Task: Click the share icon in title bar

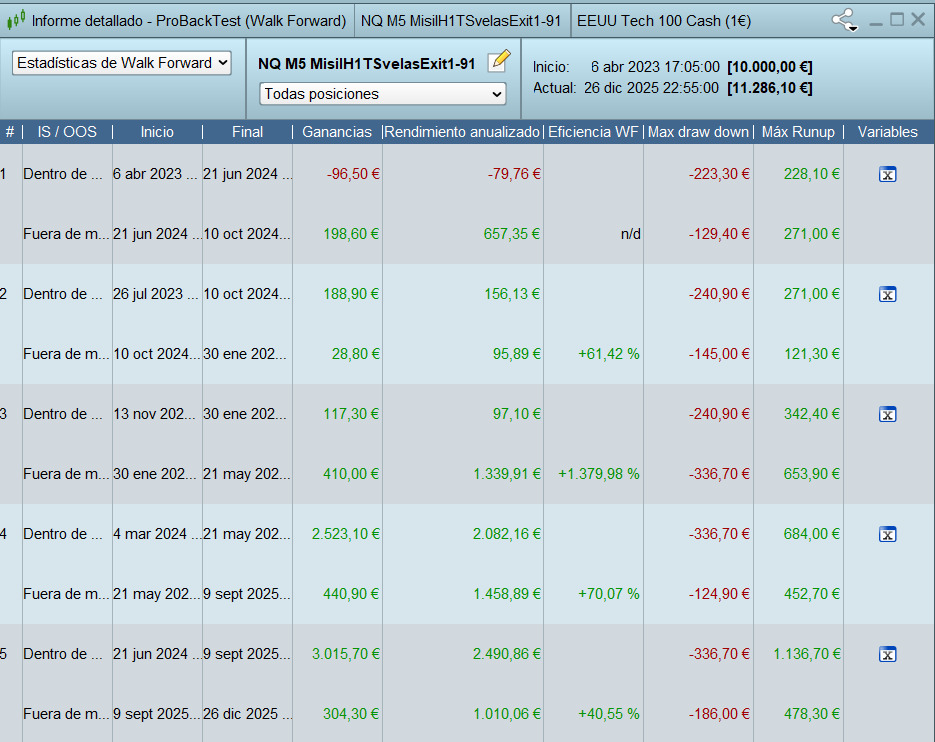Action: pyautogui.click(x=844, y=20)
